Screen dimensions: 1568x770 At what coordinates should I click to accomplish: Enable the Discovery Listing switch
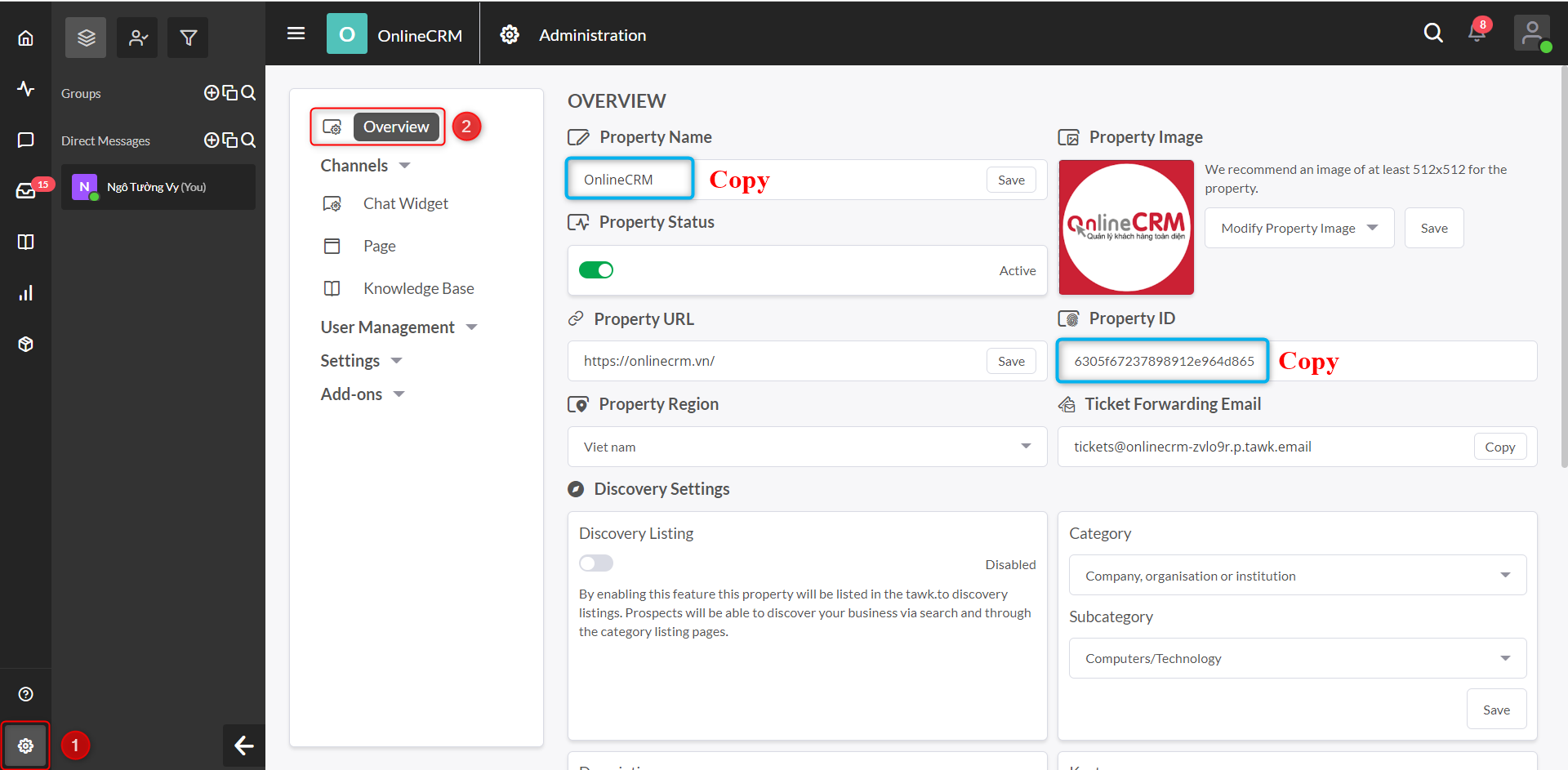click(x=596, y=563)
